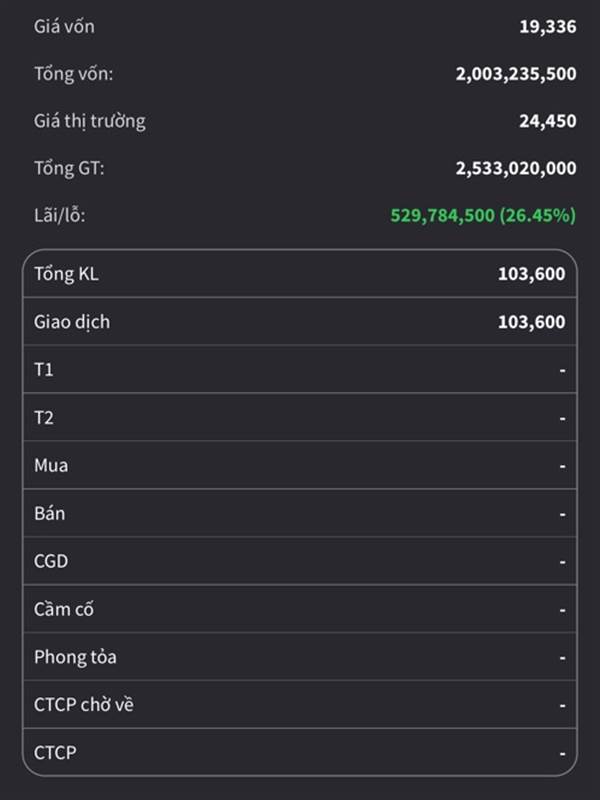Select the 2,003,235,500 total capital value

(x=515, y=74)
